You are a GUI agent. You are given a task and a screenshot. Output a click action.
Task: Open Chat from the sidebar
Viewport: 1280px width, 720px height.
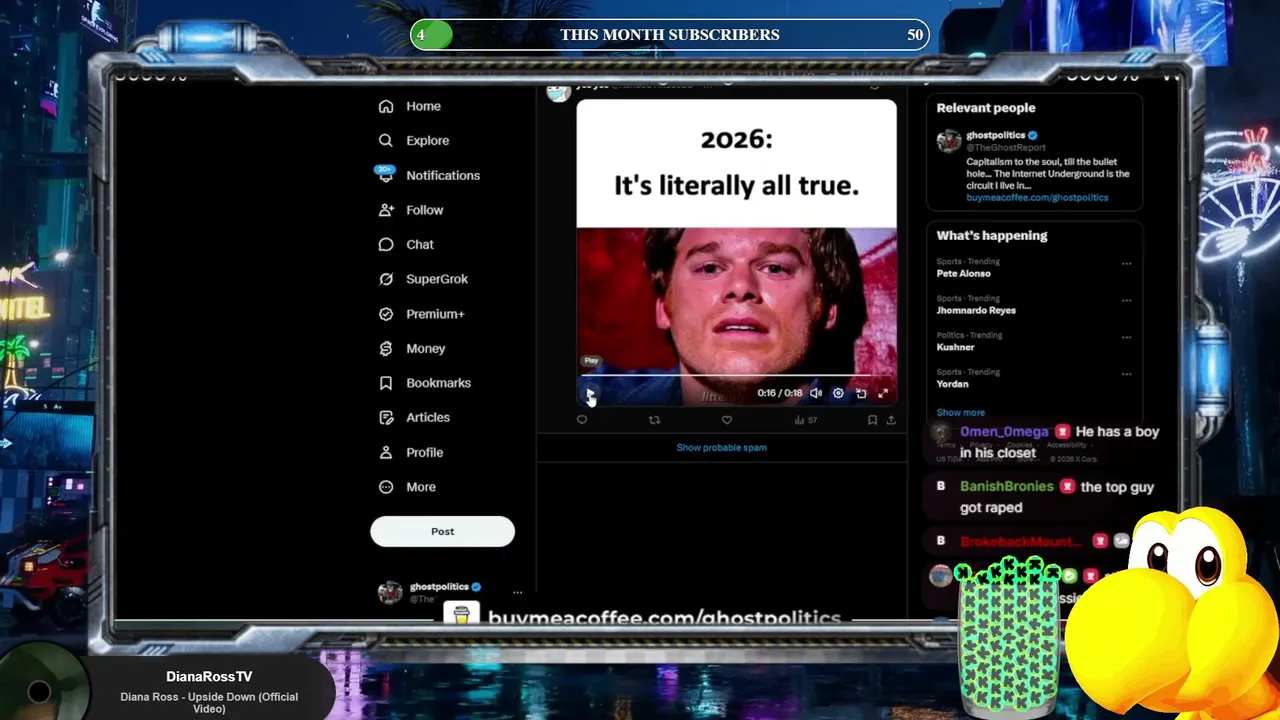tap(406, 245)
